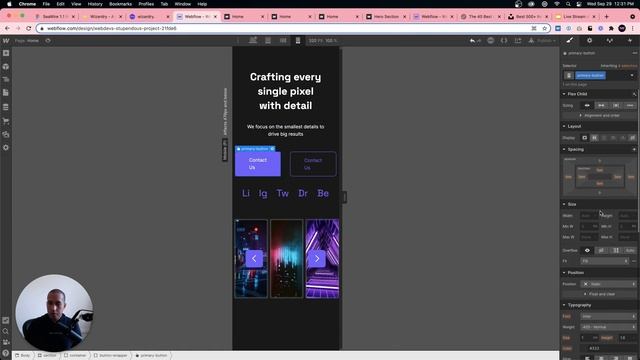Image resolution: width=640 pixels, height=360 pixels.
Task: Open the Ecommerce cart panel
Action: click(x=6, y=121)
